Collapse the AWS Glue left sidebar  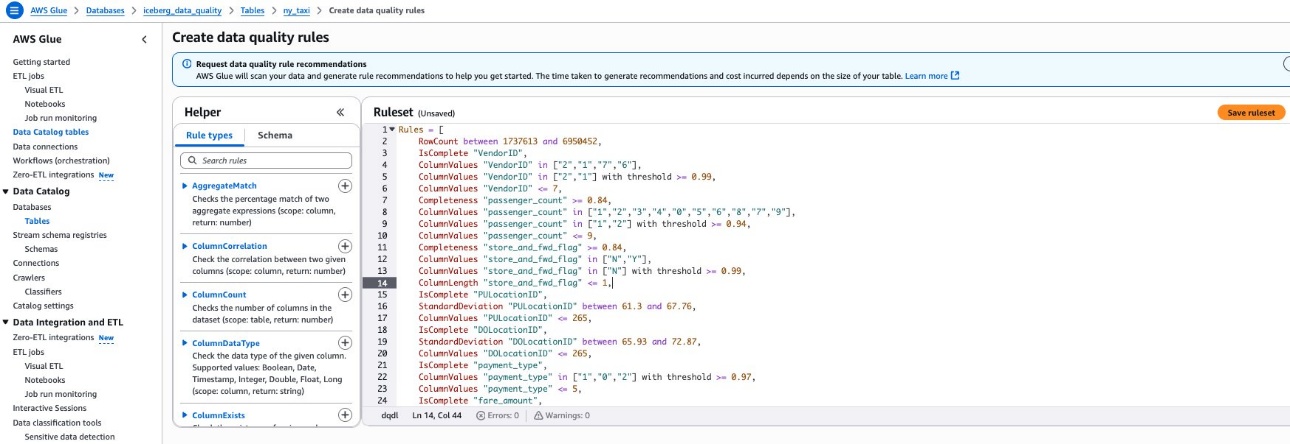[x=144, y=39]
